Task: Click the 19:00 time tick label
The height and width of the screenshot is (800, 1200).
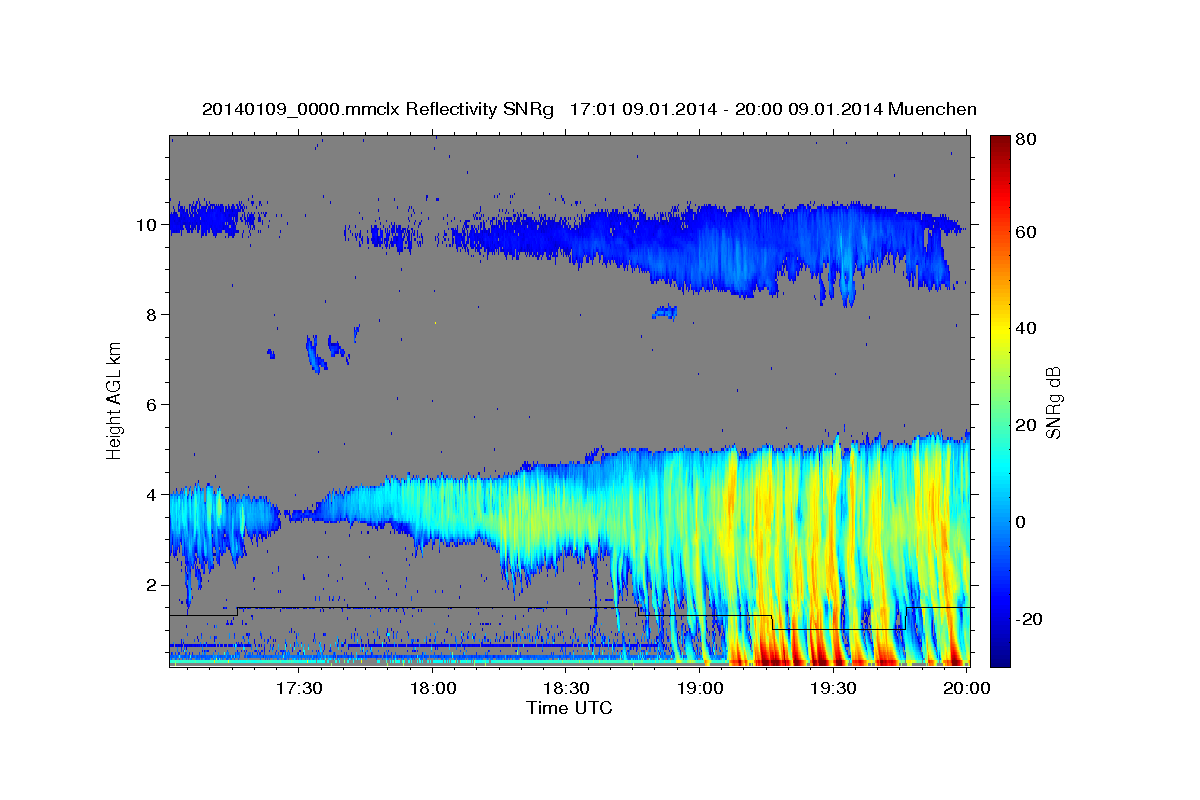Action: pos(699,688)
